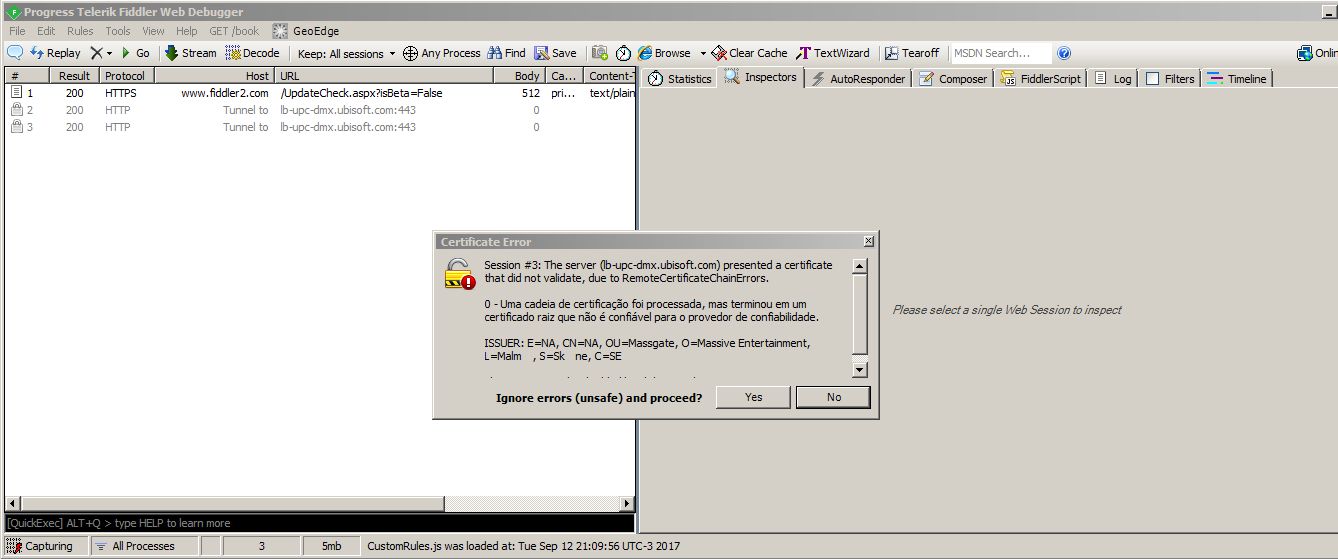The height and width of the screenshot is (559, 1338).
Task: Click the timer stopwatch toolbar icon
Action: pyautogui.click(x=623, y=53)
